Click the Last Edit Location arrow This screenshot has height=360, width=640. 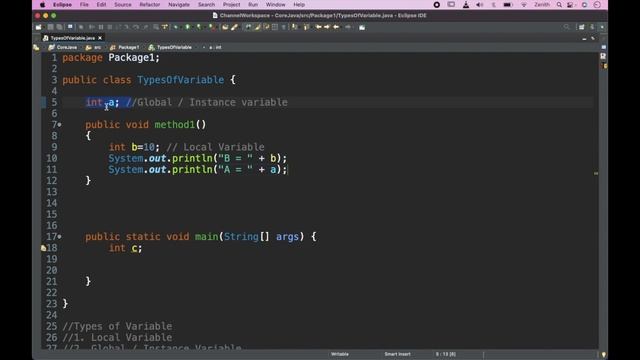[x=318, y=27]
